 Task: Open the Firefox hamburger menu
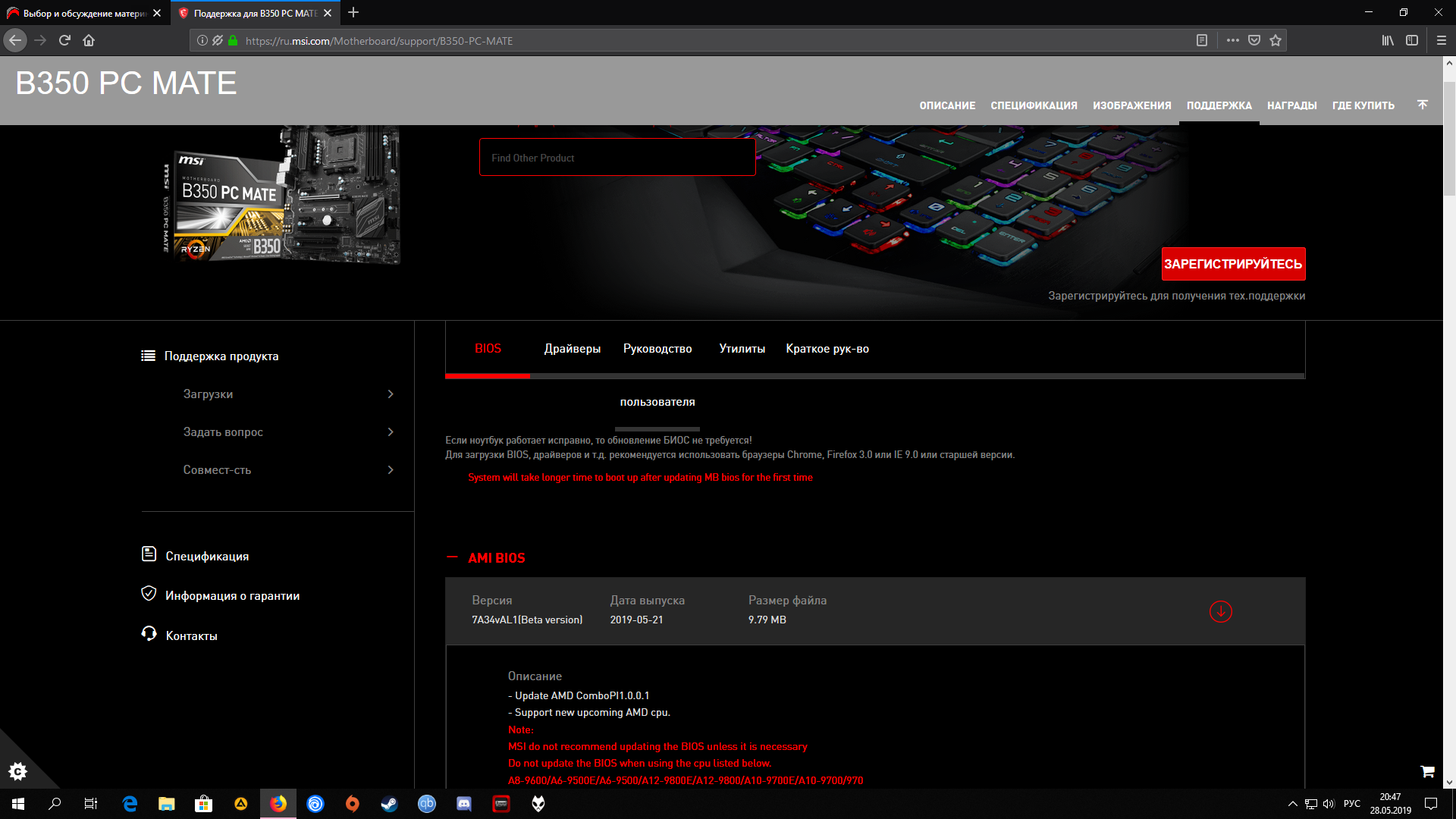[x=1442, y=40]
